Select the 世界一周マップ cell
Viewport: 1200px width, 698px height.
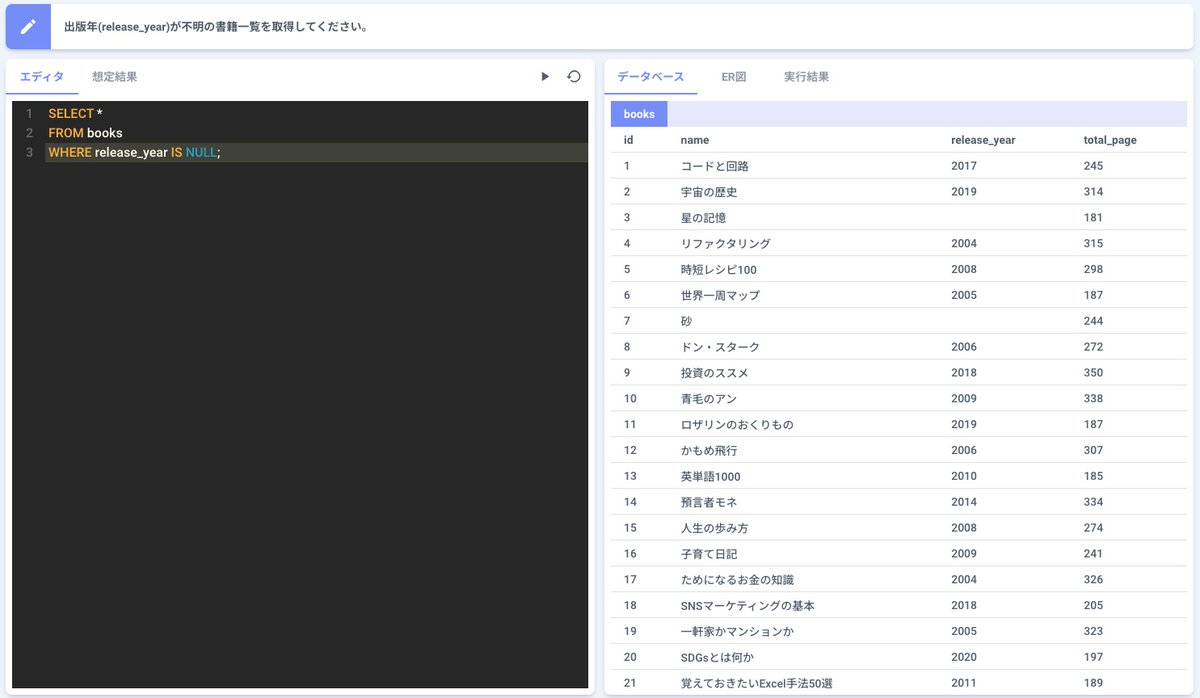coord(720,296)
